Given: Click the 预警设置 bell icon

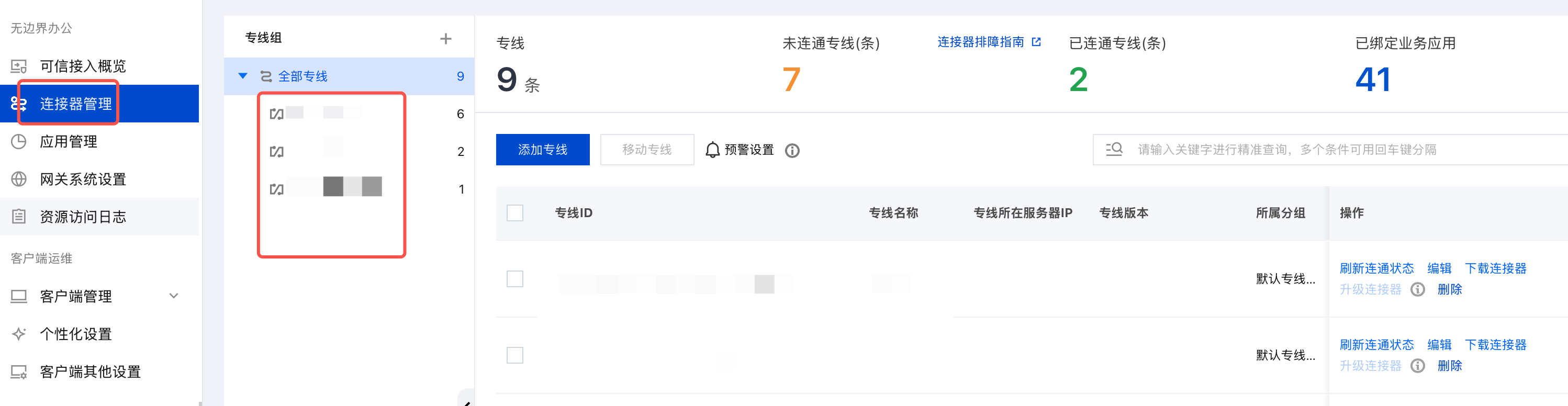Looking at the screenshot, I should tap(712, 150).
